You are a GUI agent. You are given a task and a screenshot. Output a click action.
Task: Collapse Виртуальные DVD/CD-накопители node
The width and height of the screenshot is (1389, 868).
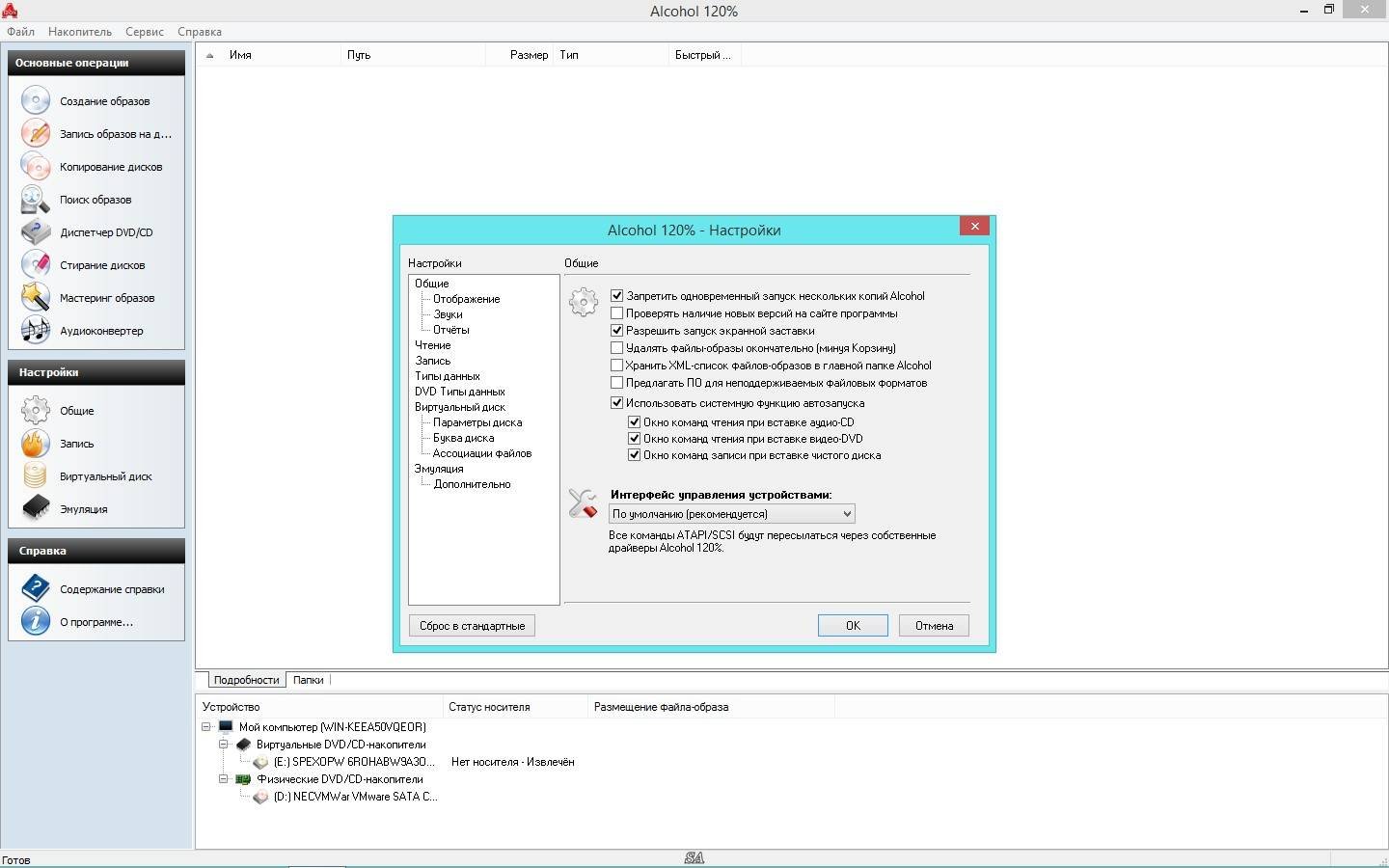[x=224, y=745]
